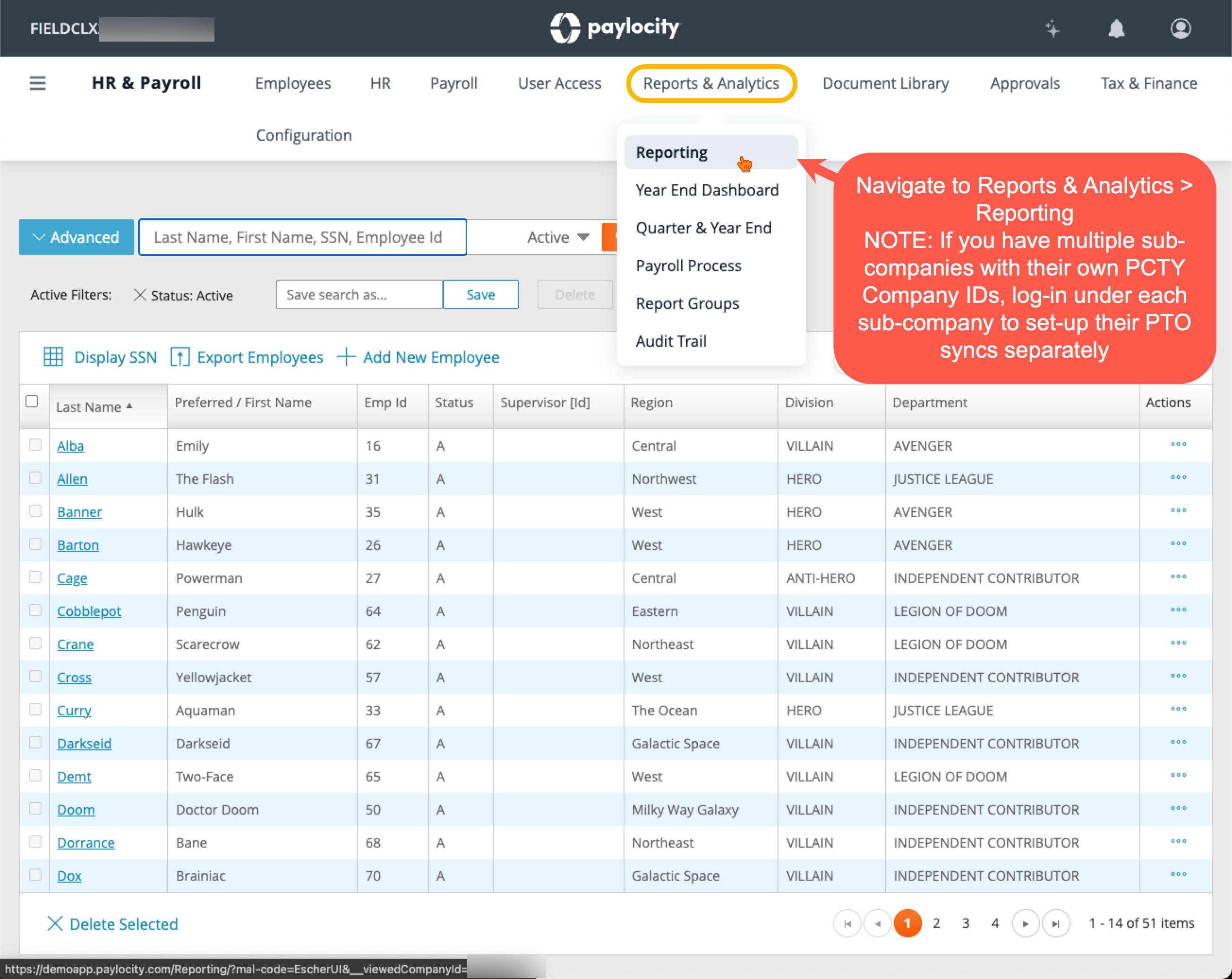Sort by Last Name column header
1232x979 pixels.
89,407
